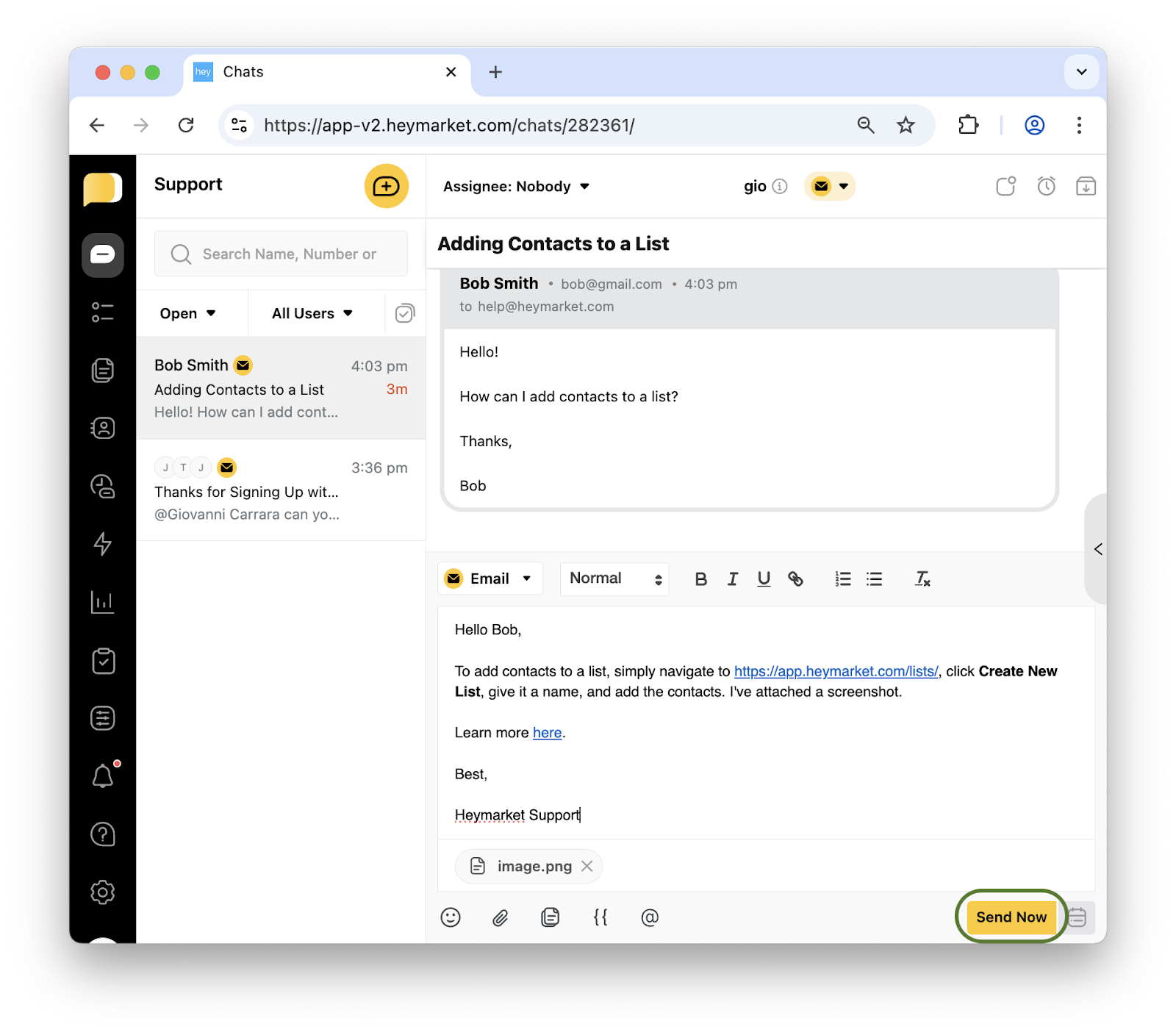Click the app.heymarket.com/lists link in draft
This screenshot has width=1176, height=1035.
point(836,671)
